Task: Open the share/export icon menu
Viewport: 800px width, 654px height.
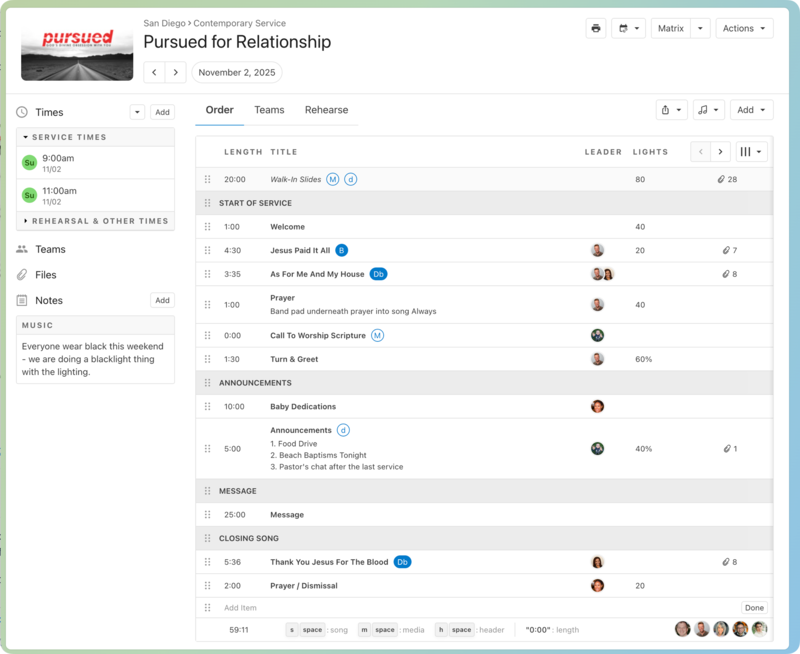Action: tap(671, 110)
